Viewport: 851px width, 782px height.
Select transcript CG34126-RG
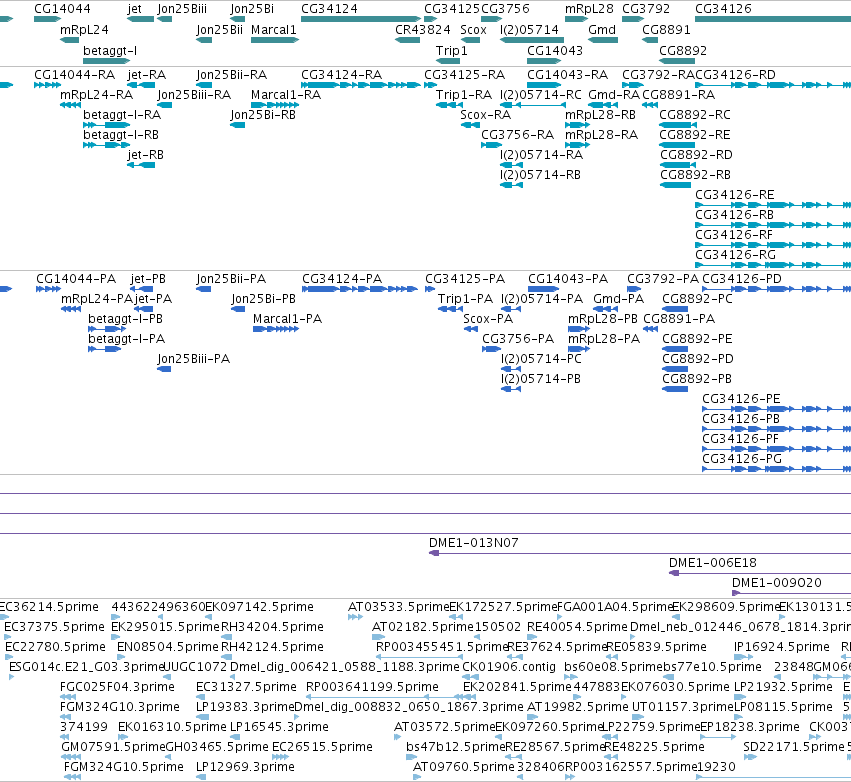(x=735, y=255)
